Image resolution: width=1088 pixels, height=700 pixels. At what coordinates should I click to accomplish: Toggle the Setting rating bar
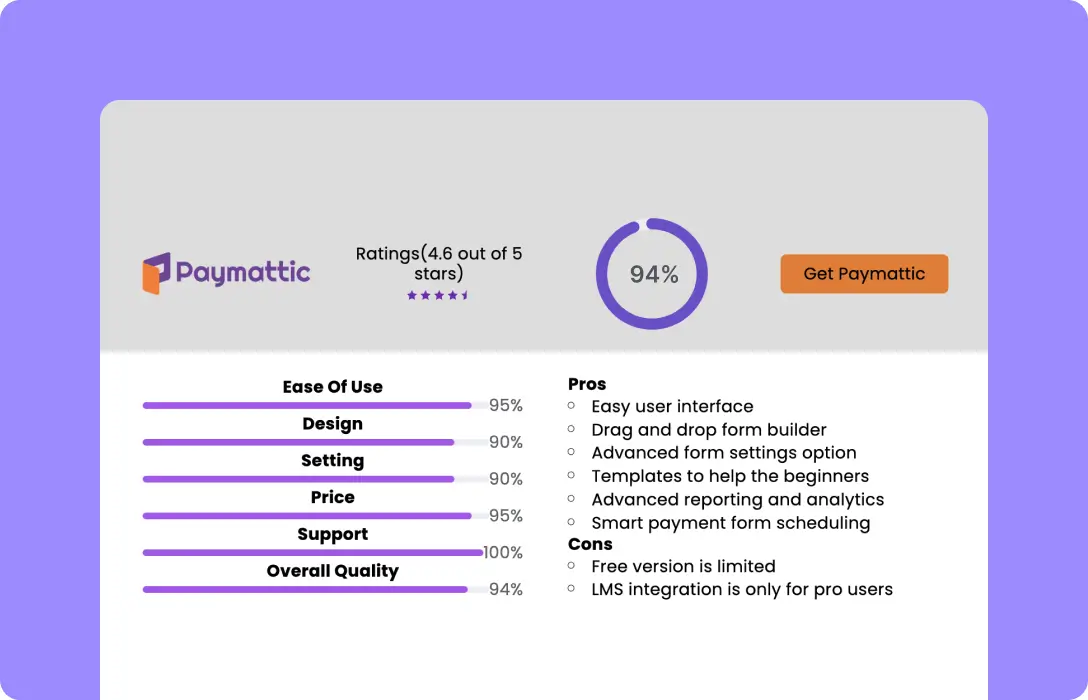coord(297,479)
